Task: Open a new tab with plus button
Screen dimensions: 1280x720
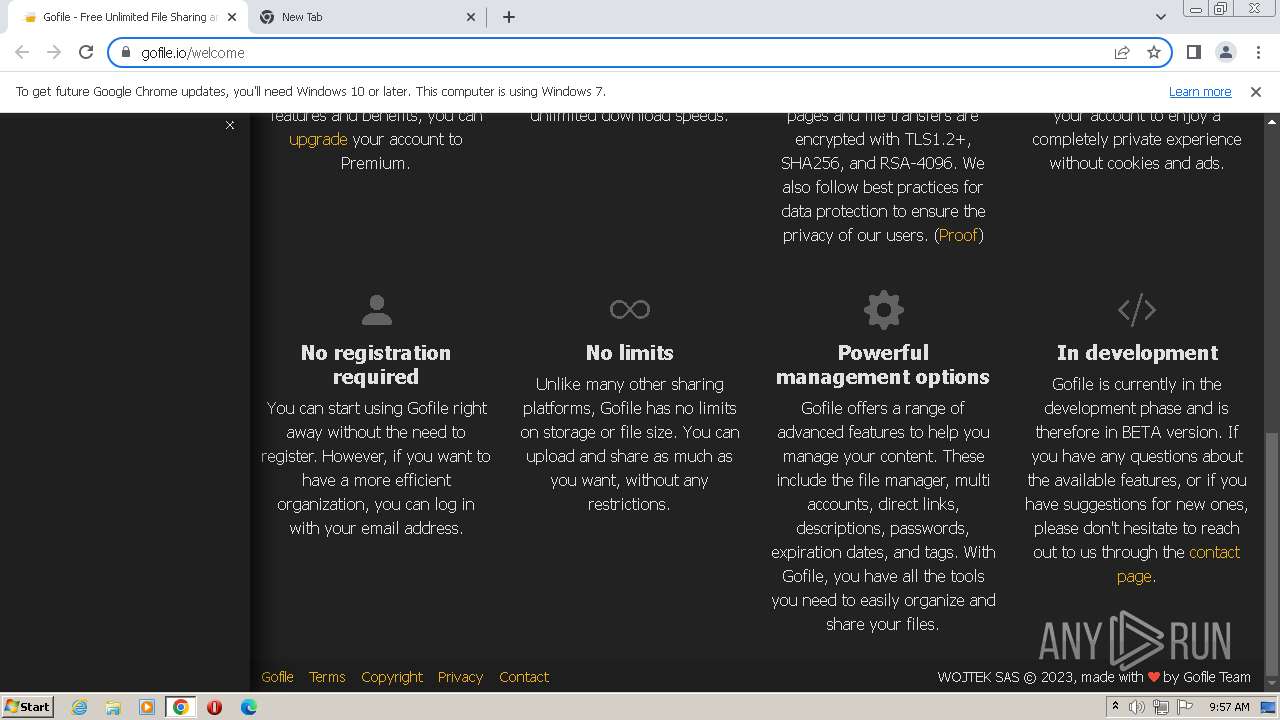Action: pos(509,17)
